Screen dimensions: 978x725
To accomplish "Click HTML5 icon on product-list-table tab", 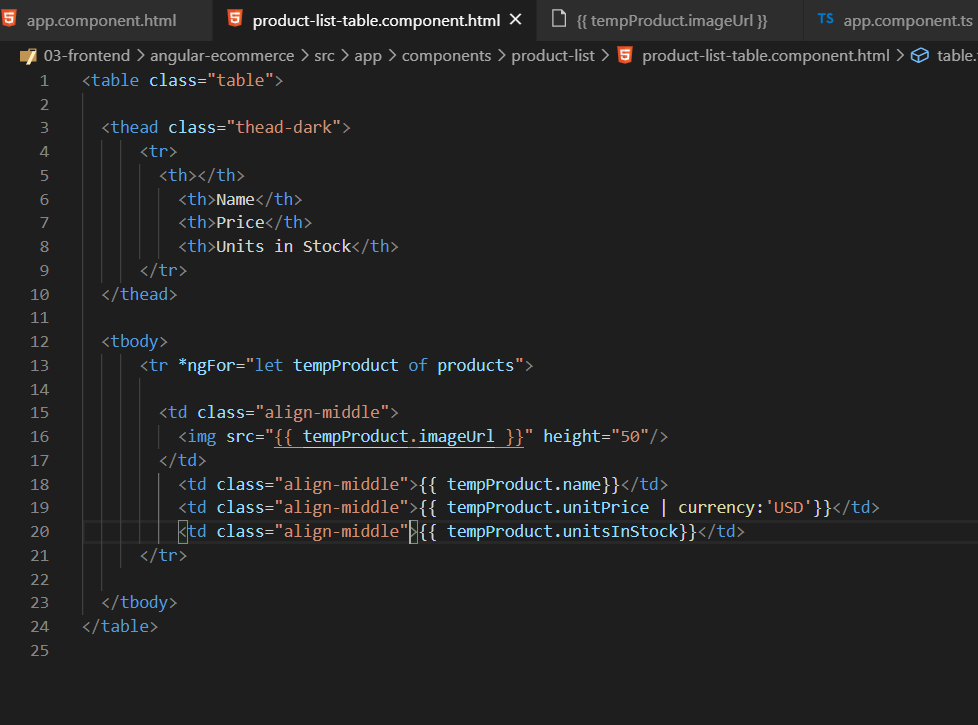I will point(235,19).
